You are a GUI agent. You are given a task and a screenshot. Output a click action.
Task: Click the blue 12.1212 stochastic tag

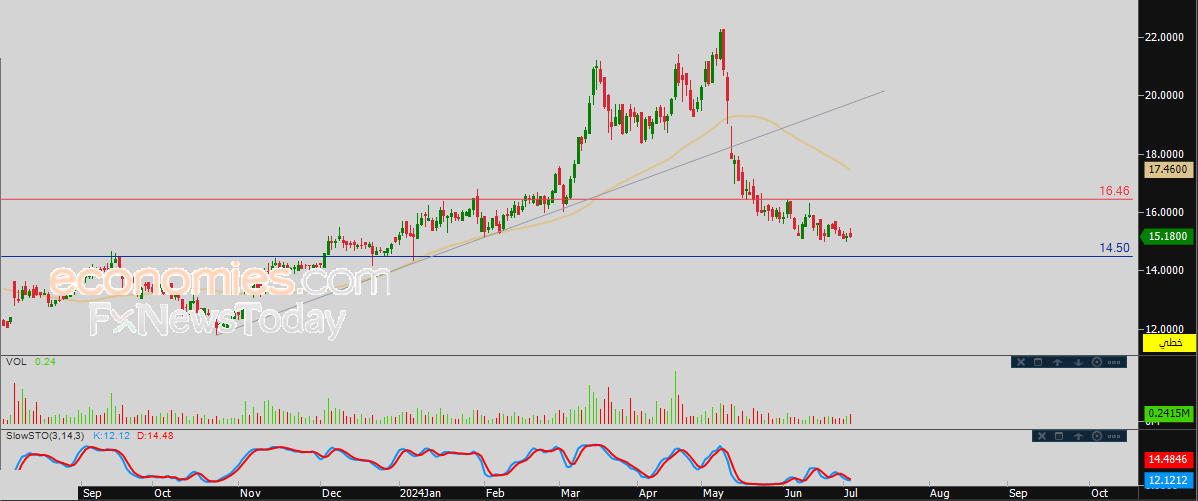pyautogui.click(x=1169, y=480)
